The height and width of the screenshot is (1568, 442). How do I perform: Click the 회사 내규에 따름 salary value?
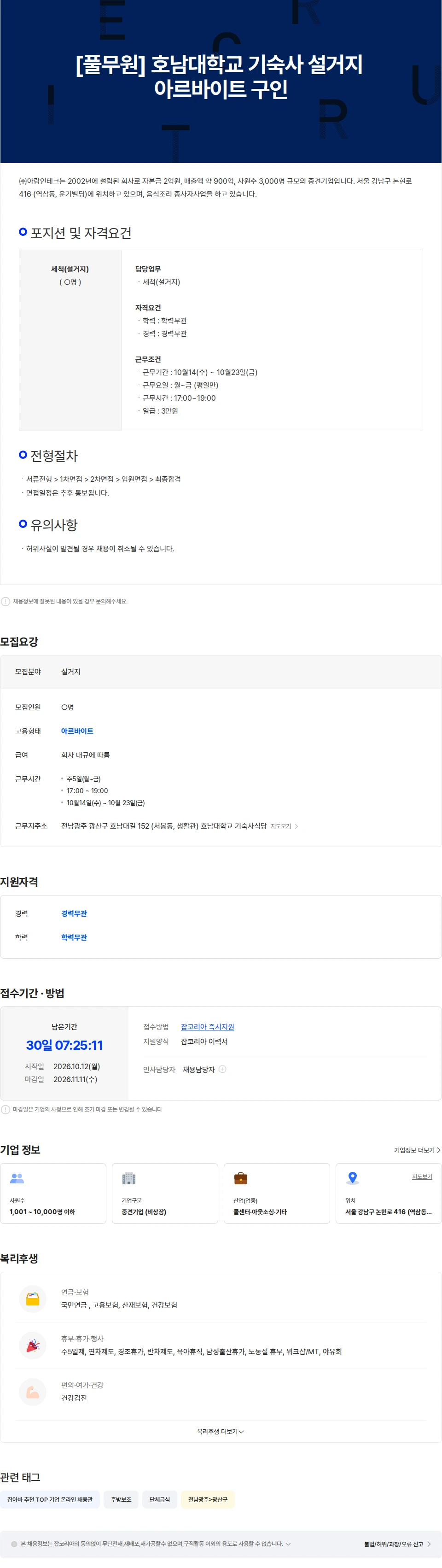coord(85,755)
